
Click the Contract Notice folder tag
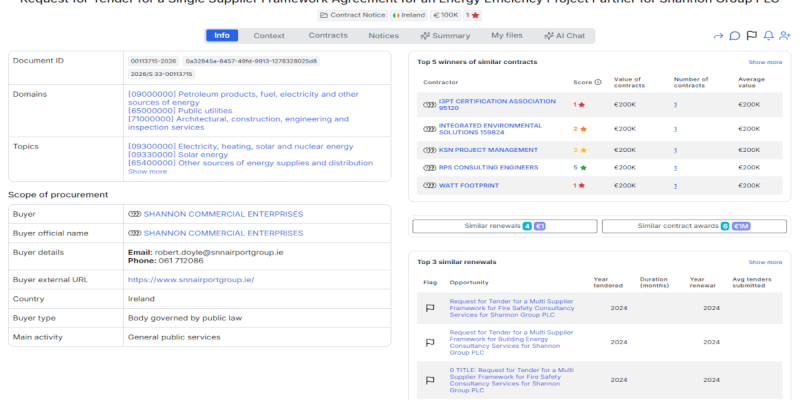tap(353, 15)
